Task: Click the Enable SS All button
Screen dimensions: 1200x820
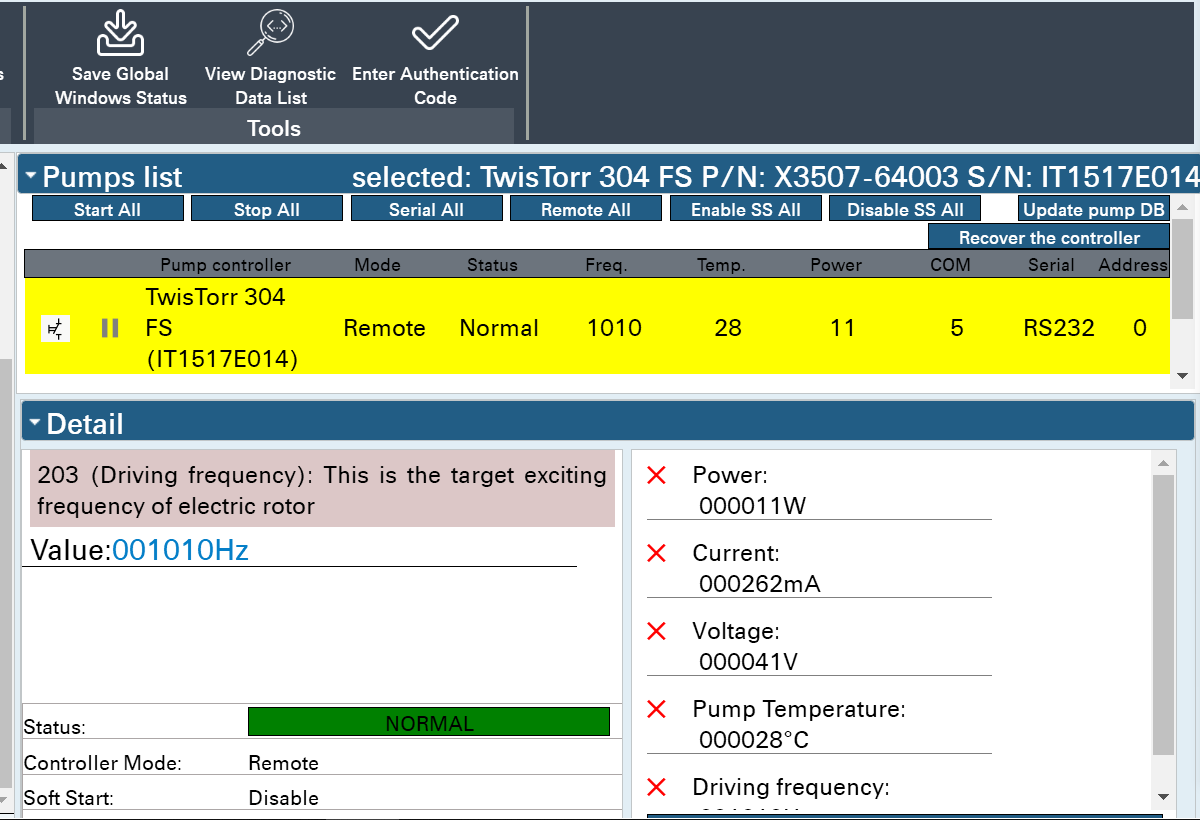Action: pos(746,209)
